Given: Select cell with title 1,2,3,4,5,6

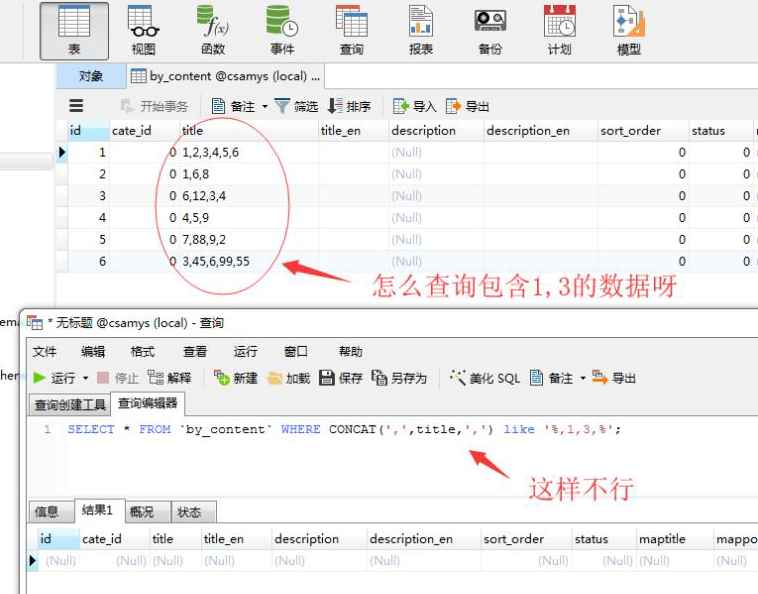Looking at the screenshot, I should coord(249,152).
